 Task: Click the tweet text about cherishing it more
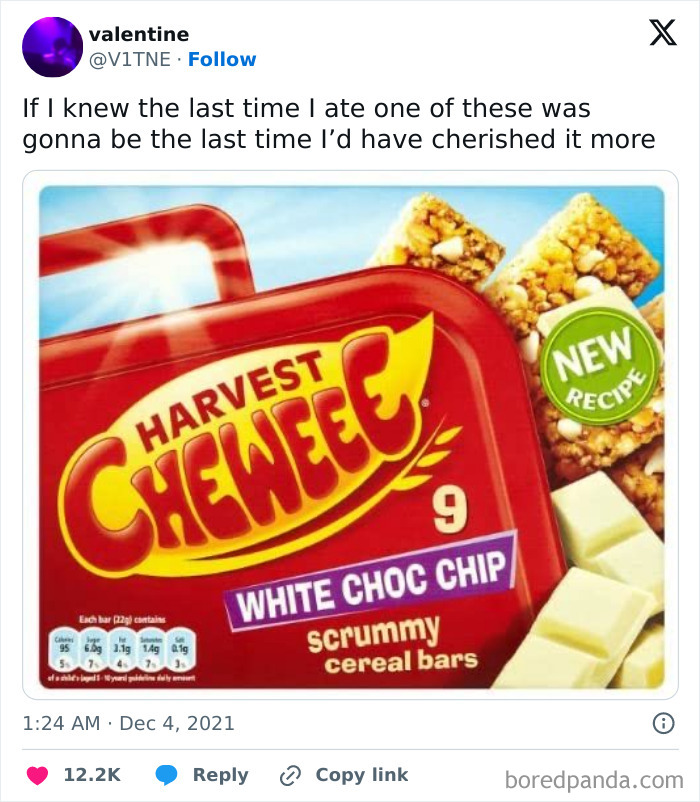click(x=340, y=123)
